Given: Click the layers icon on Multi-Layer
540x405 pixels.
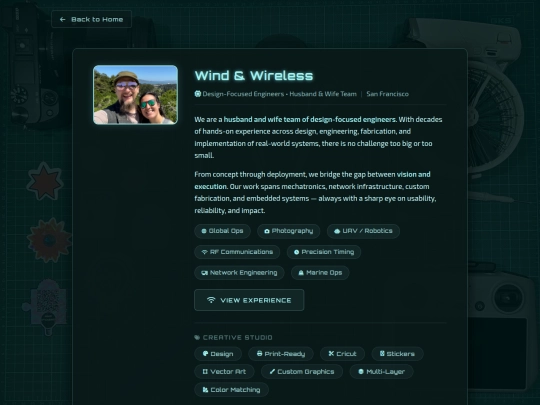Looking at the screenshot, I should click(361, 372).
